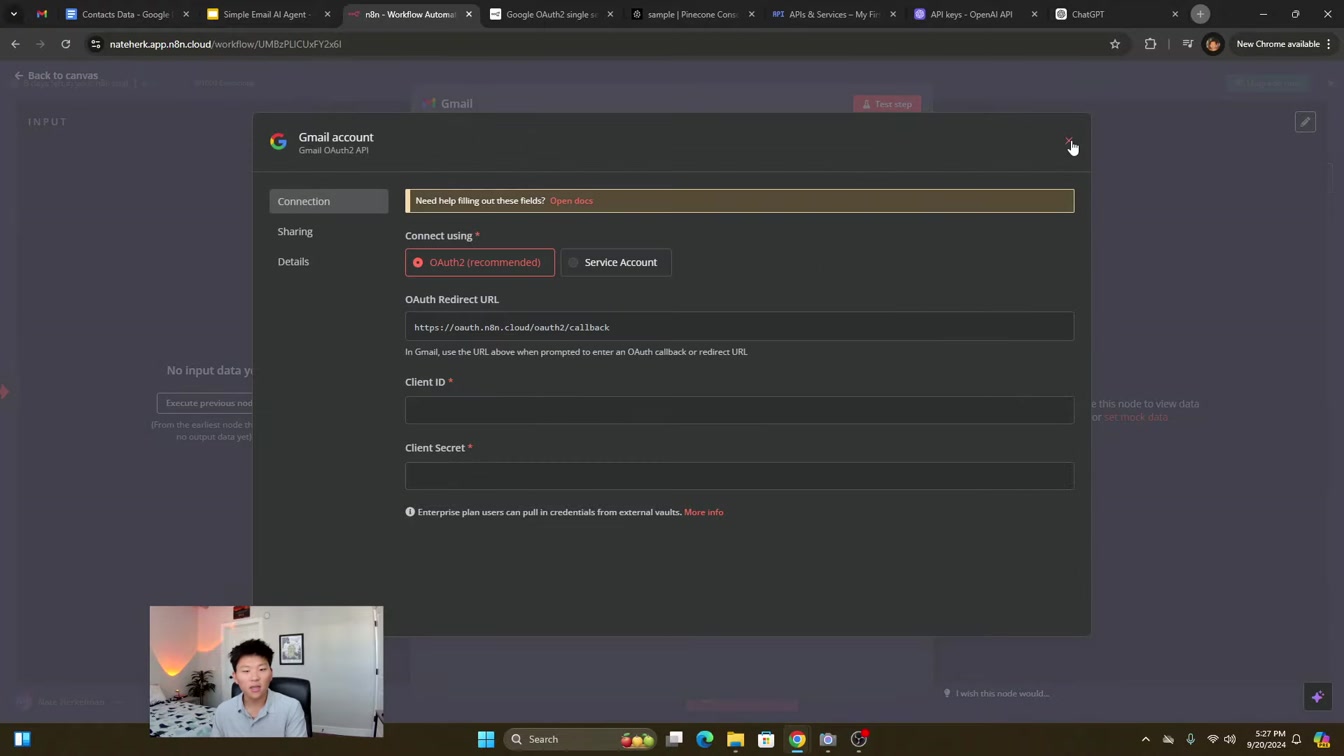Open Google Chrome from the taskbar

tap(797, 739)
